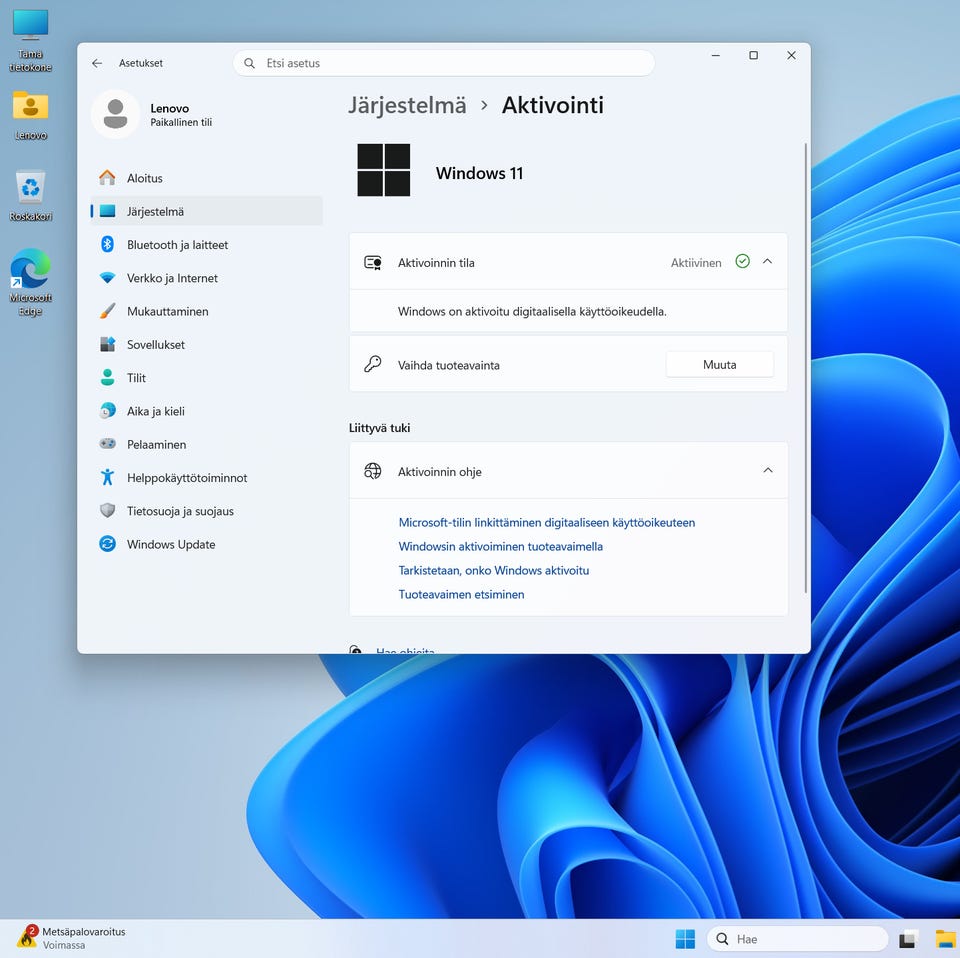This screenshot has height=958, width=960.
Task: Go to Järjestelmä breadcrumb in the header
Action: coord(407,105)
